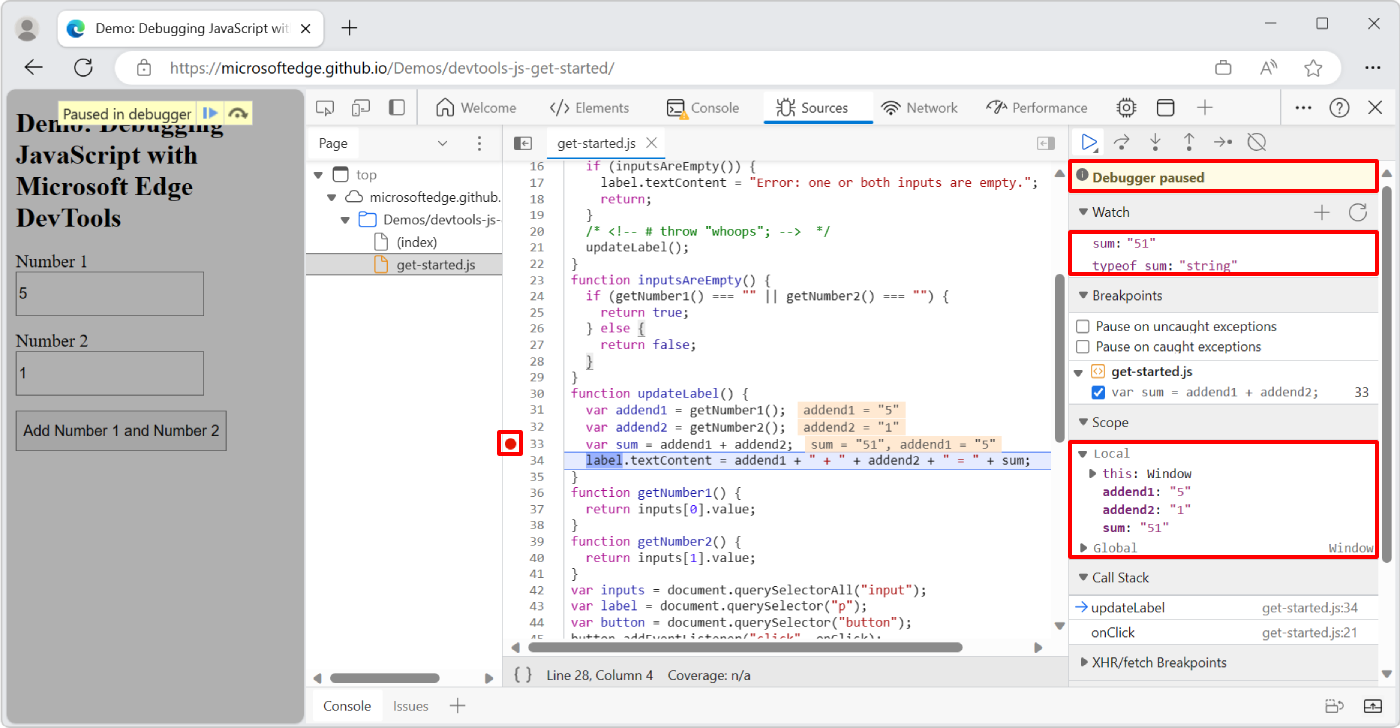Disable the breakpoint on var sum line
Screen dimensions: 1400x728
(x=1098, y=392)
